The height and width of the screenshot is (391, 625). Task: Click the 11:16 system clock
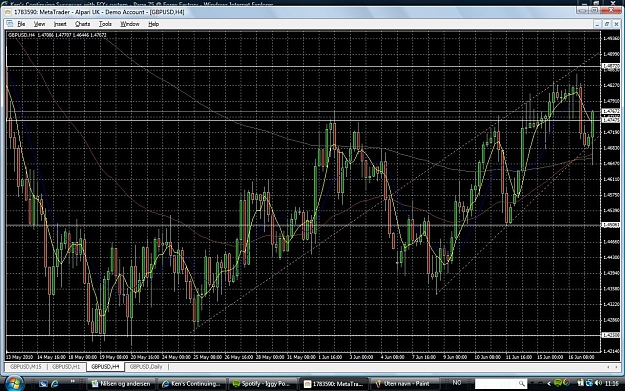coord(611,383)
